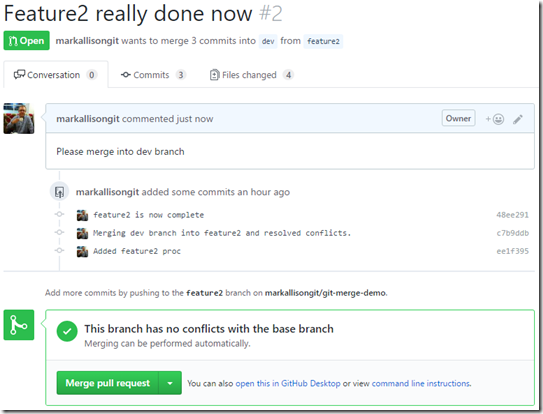Viewport: 543px width, 414px height.
Task: Open commit hash c7b9ddb
Action: coord(513,233)
